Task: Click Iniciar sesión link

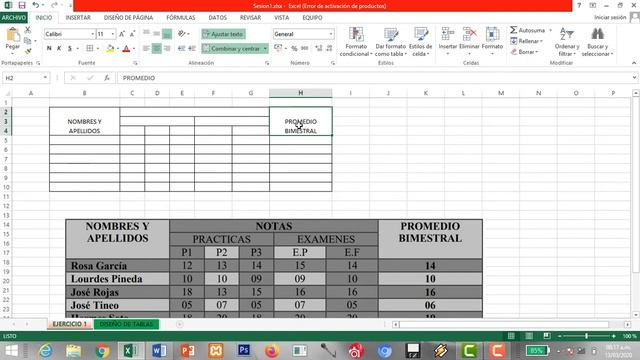Action: [610, 18]
